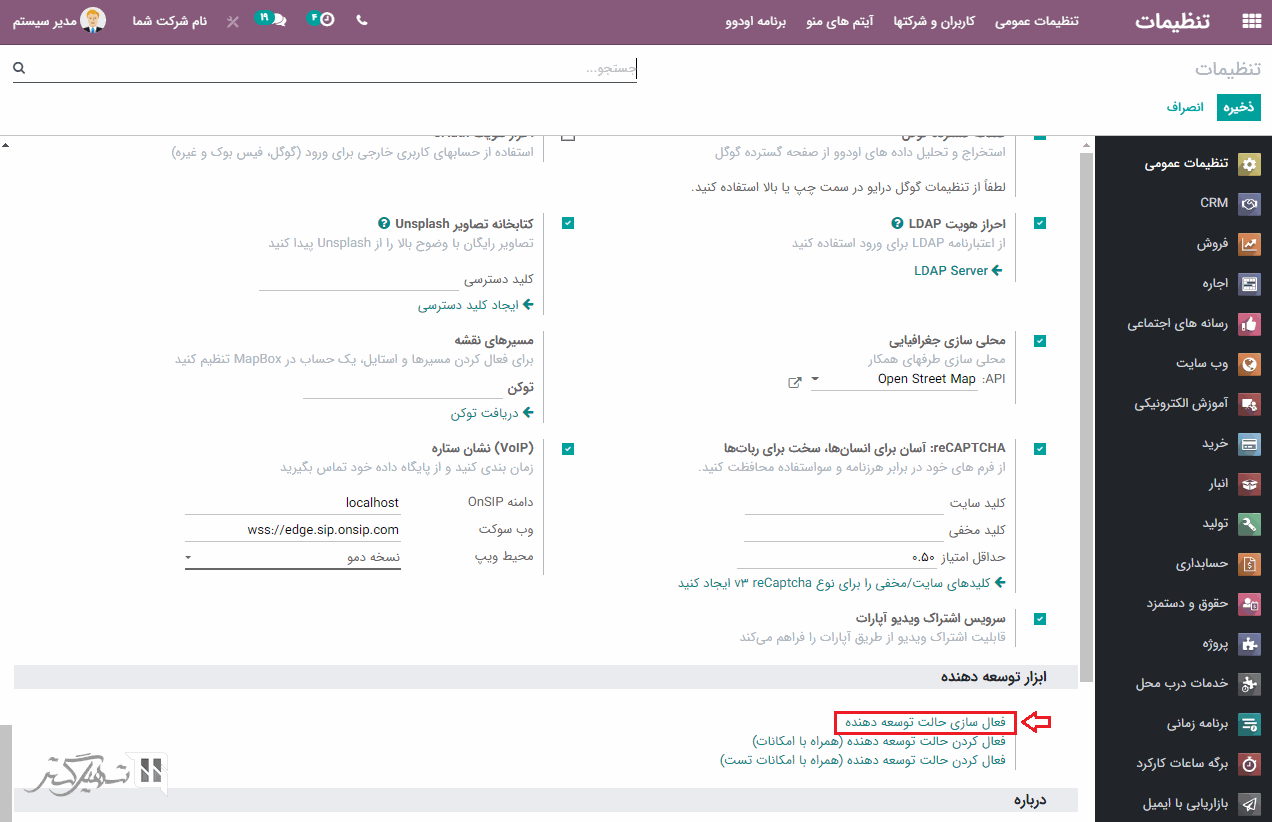Open the apps grid menu icon

(x=1250, y=21)
